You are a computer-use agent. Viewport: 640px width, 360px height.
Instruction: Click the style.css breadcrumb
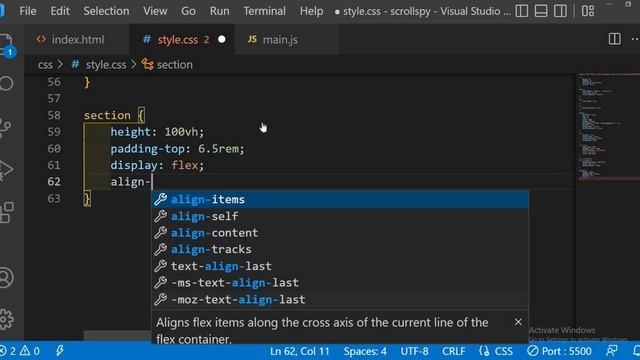[x=106, y=65]
